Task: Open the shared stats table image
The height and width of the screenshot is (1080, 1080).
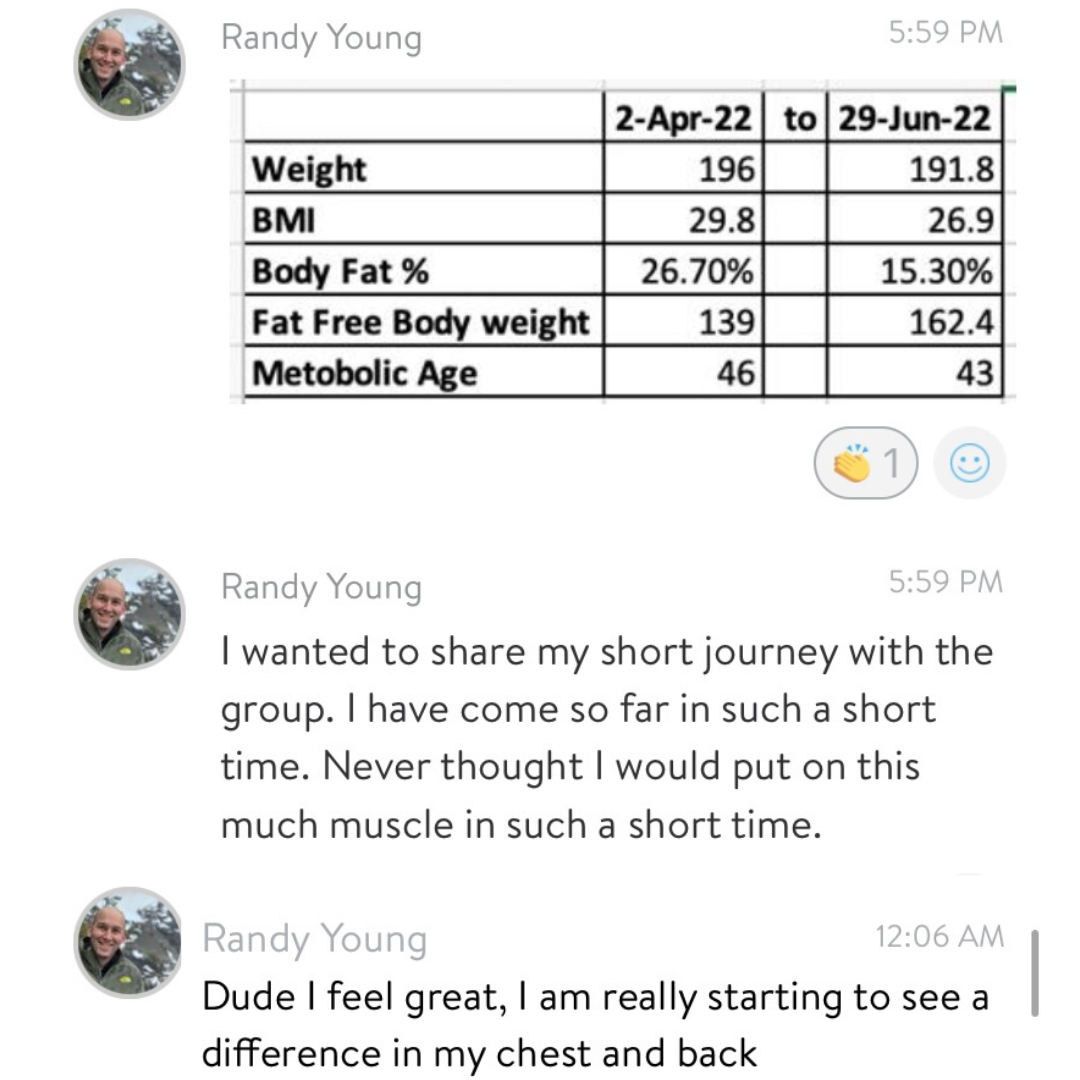Action: pos(623,241)
